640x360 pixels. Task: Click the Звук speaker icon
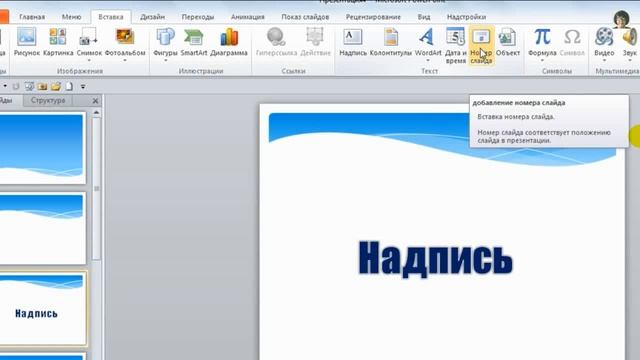tap(630, 37)
